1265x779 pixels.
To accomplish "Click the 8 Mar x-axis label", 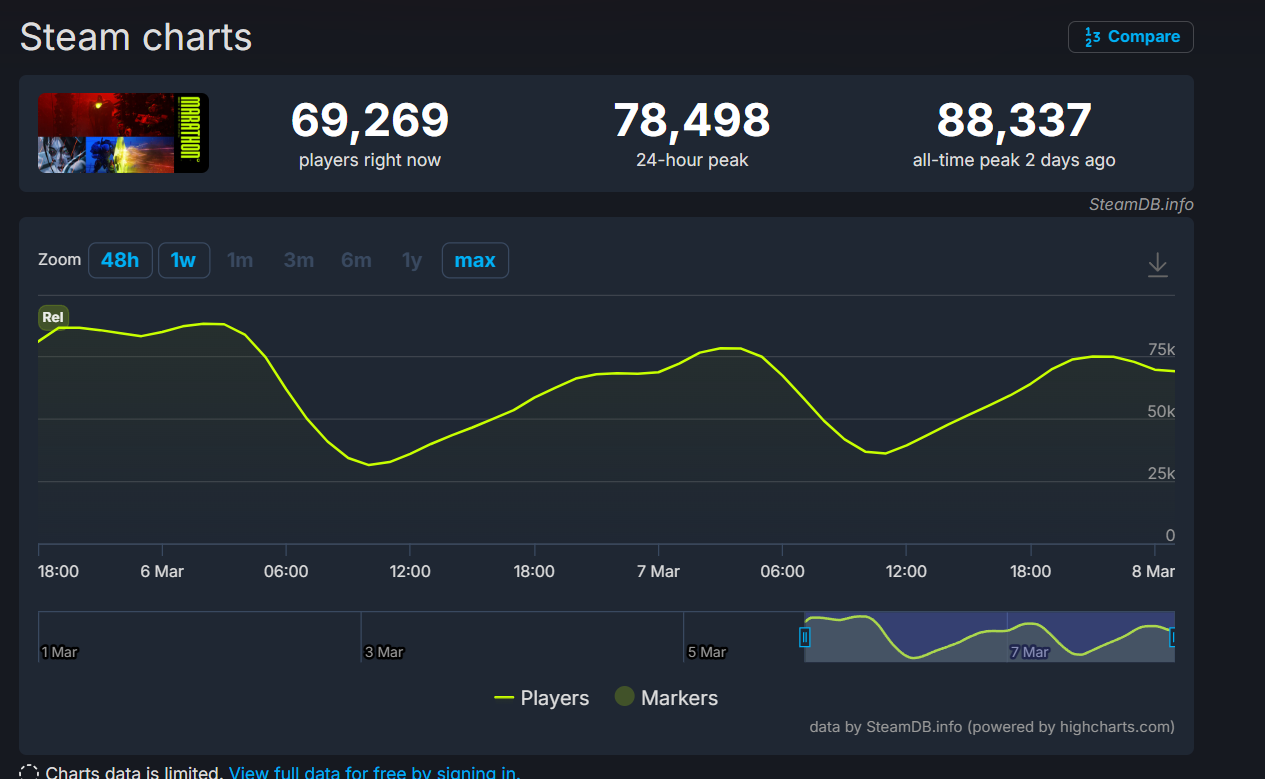I will coord(1153,572).
